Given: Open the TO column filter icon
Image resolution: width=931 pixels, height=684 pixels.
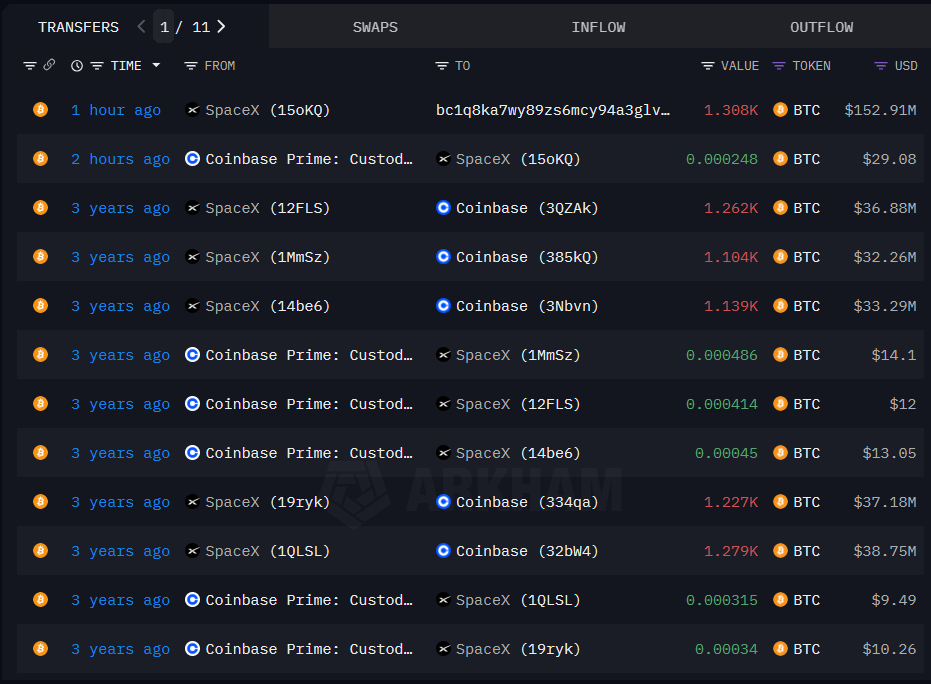Looking at the screenshot, I should point(442,66).
